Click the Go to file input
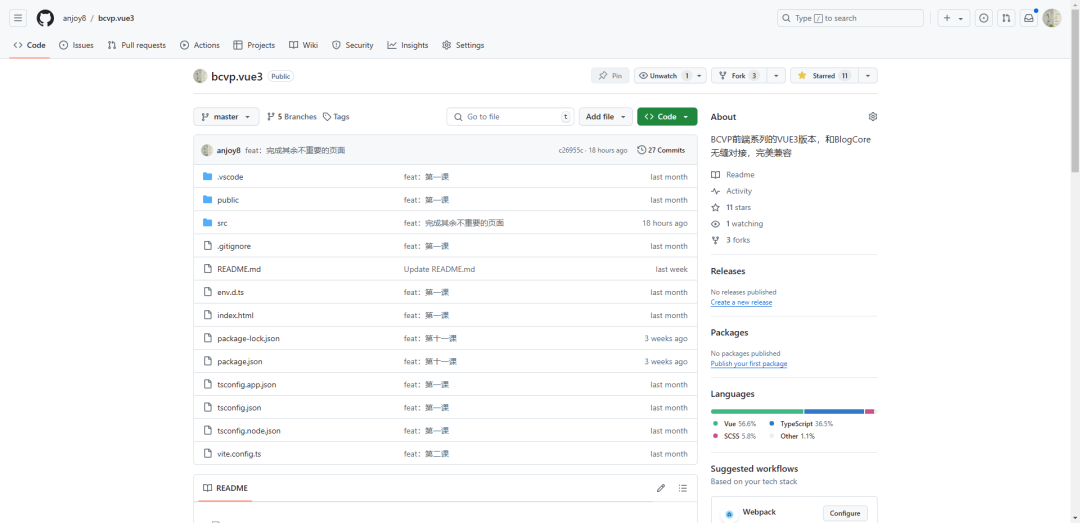The height and width of the screenshot is (523, 1080). (x=510, y=116)
